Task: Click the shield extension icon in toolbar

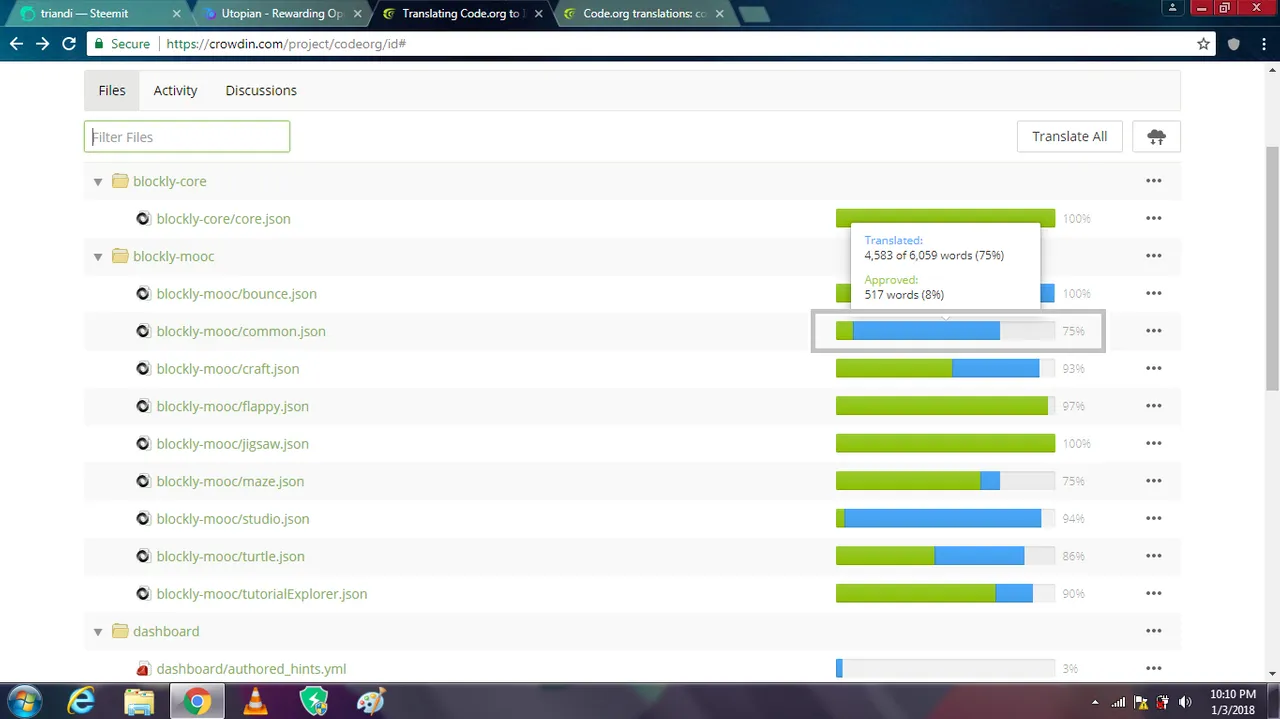Action: (x=1234, y=44)
